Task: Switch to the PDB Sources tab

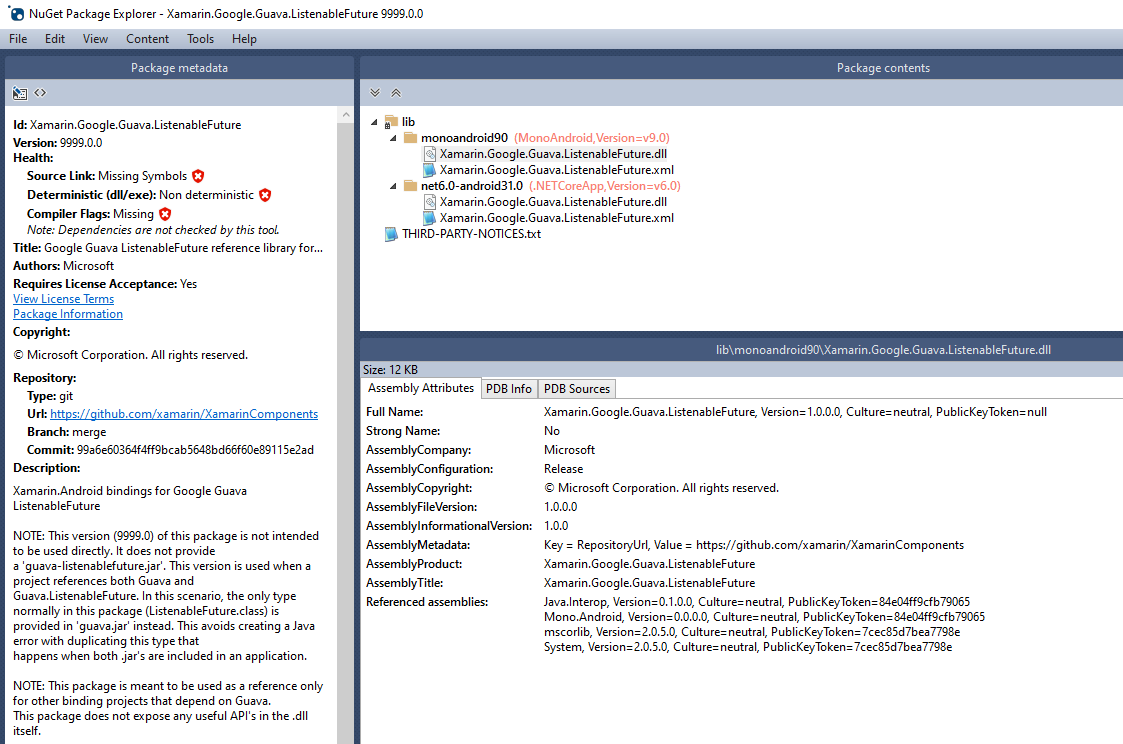Action: (x=577, y=389)
